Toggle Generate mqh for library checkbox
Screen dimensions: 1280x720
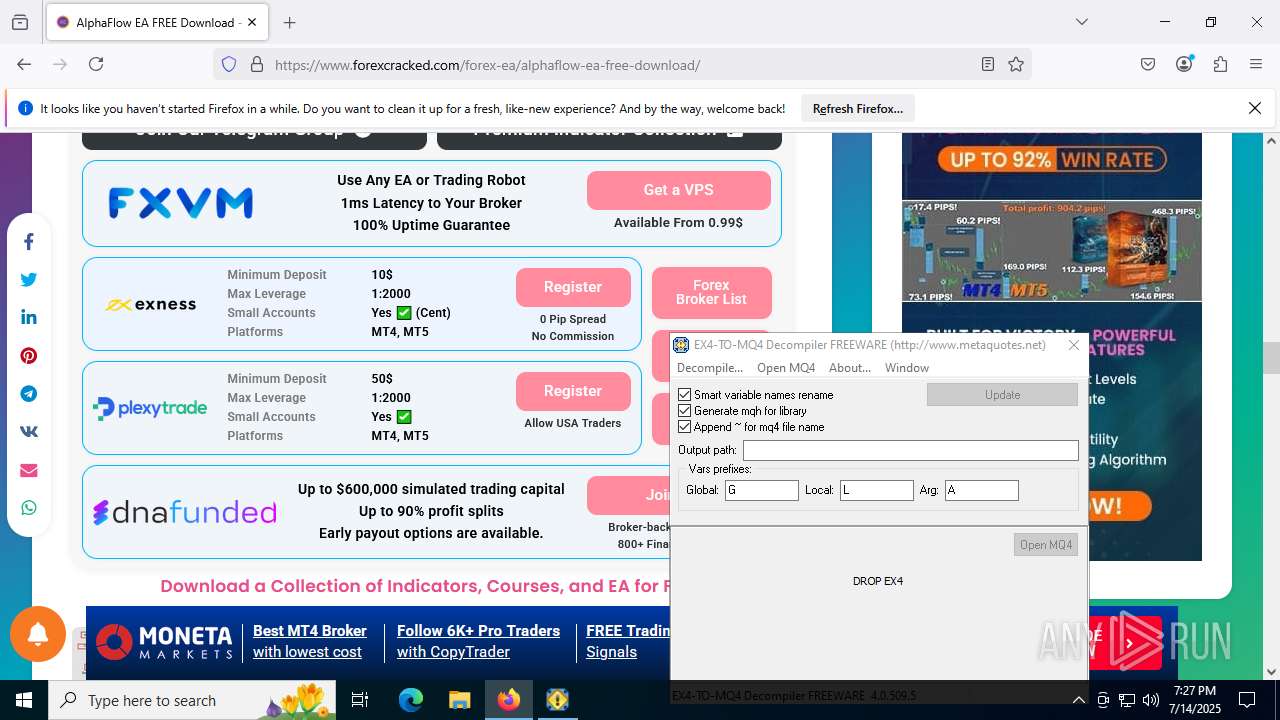[685, 411]
